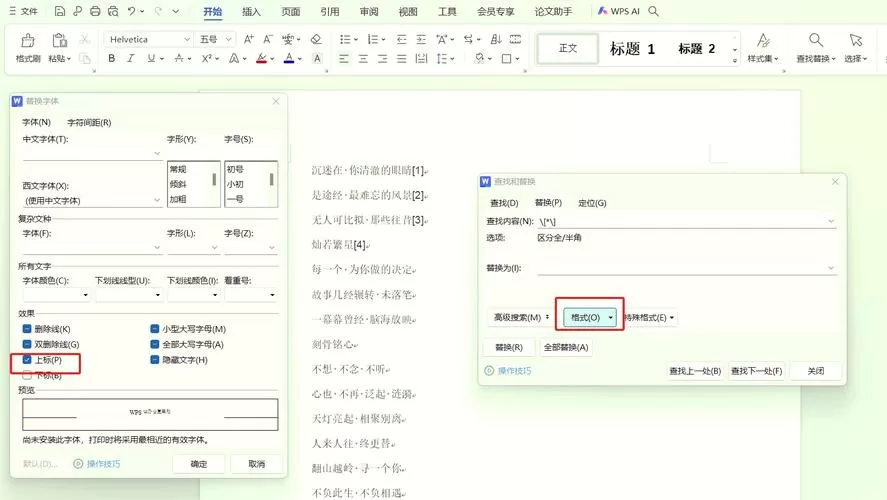
Task: Switch to Character spacing (字符间距) tab
Action: (89, 122)
